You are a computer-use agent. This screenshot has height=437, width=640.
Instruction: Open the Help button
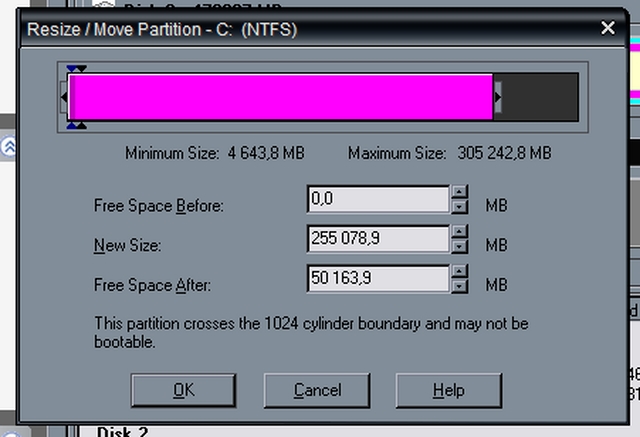pyautogui.click(x=449, y=390)
